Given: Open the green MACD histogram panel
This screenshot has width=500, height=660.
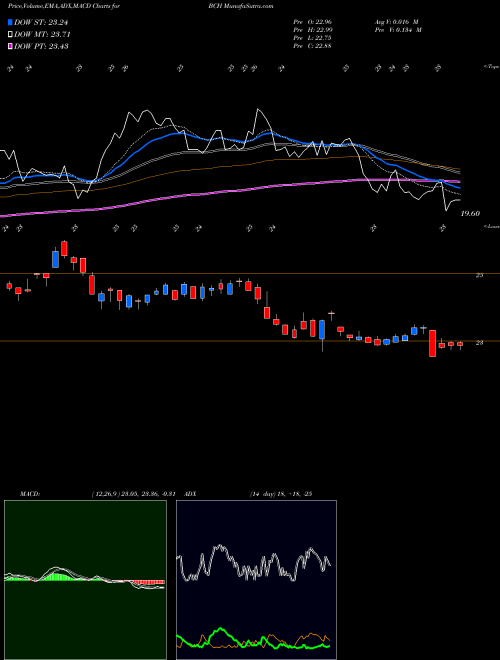Looking at the screenshot, I should click(85, 580).
